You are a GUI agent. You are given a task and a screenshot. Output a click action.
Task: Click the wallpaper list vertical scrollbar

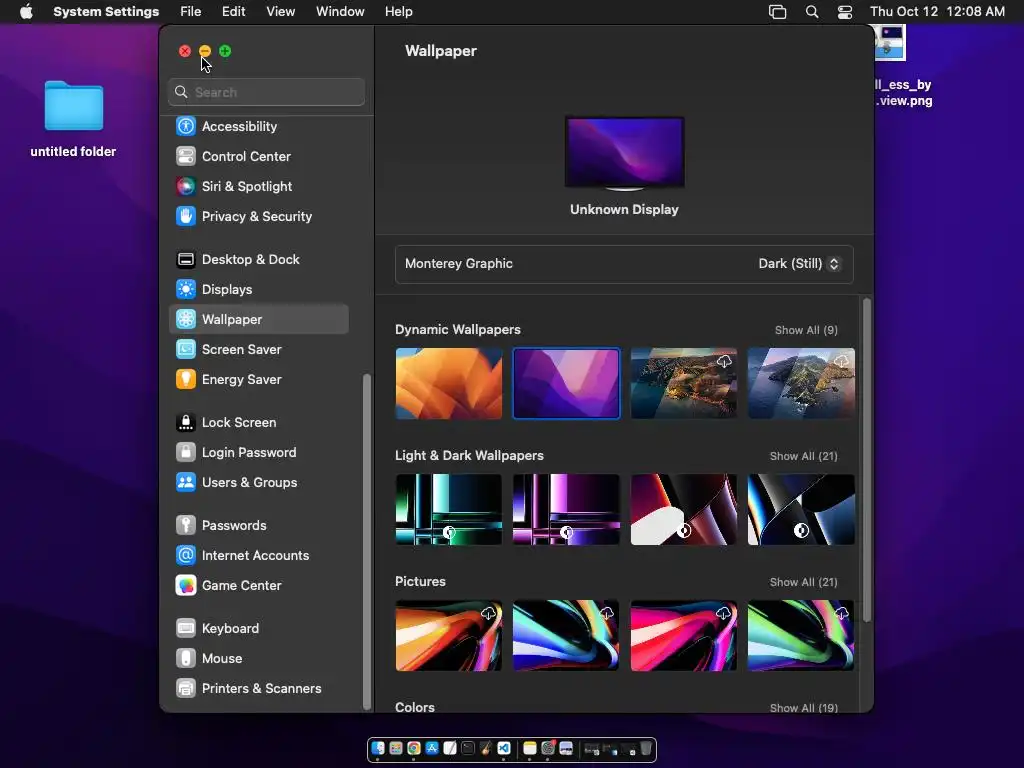pyautogui.click(x=867, y=460)
